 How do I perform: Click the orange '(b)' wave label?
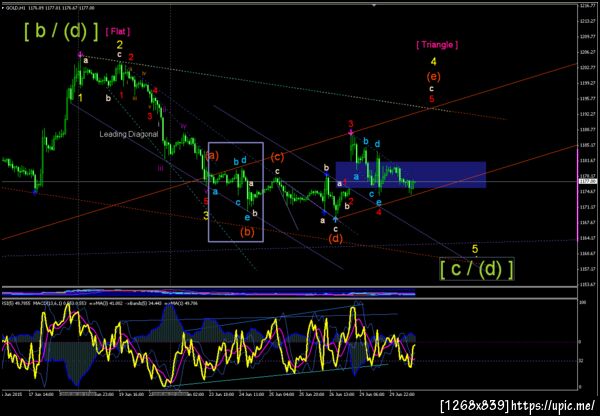tap(247, 232)
